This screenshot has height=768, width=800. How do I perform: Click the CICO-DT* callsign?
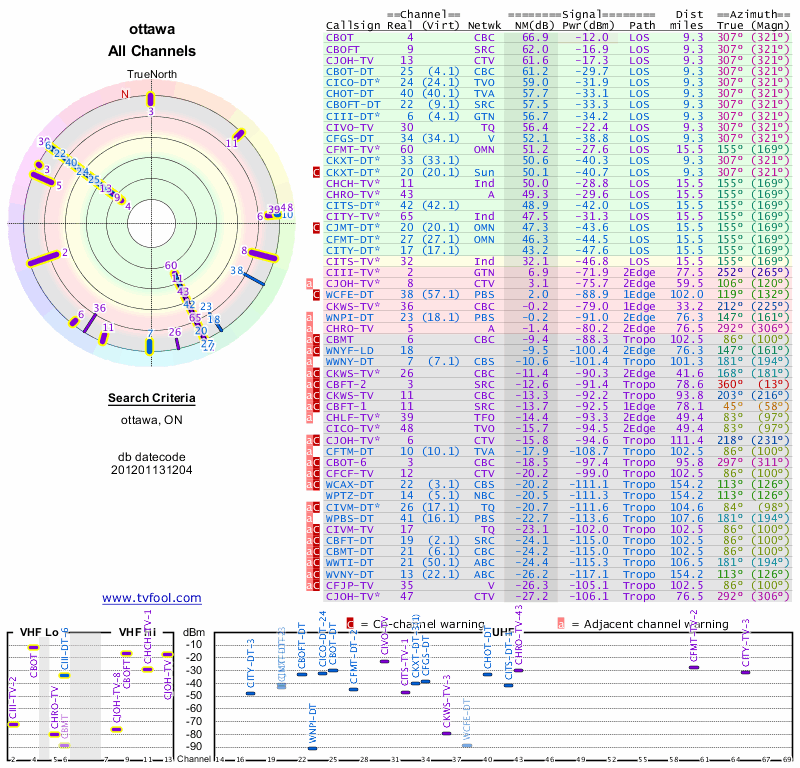click(353, 82)
